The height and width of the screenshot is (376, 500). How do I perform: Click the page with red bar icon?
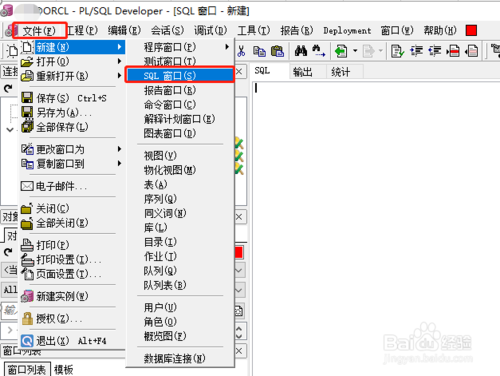click(x=453, y=51)
